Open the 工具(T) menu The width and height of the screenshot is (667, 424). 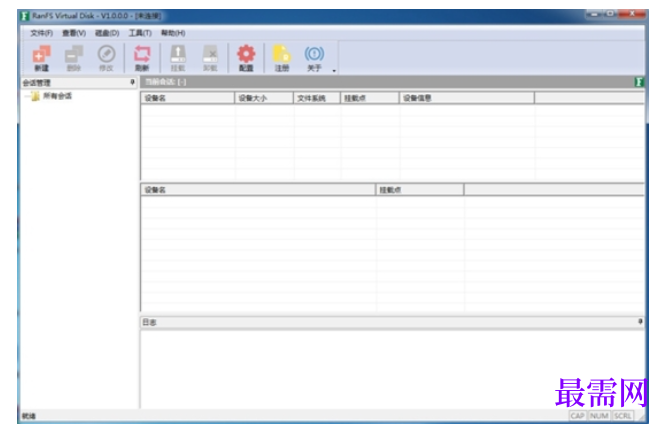[x=140, y=33]
